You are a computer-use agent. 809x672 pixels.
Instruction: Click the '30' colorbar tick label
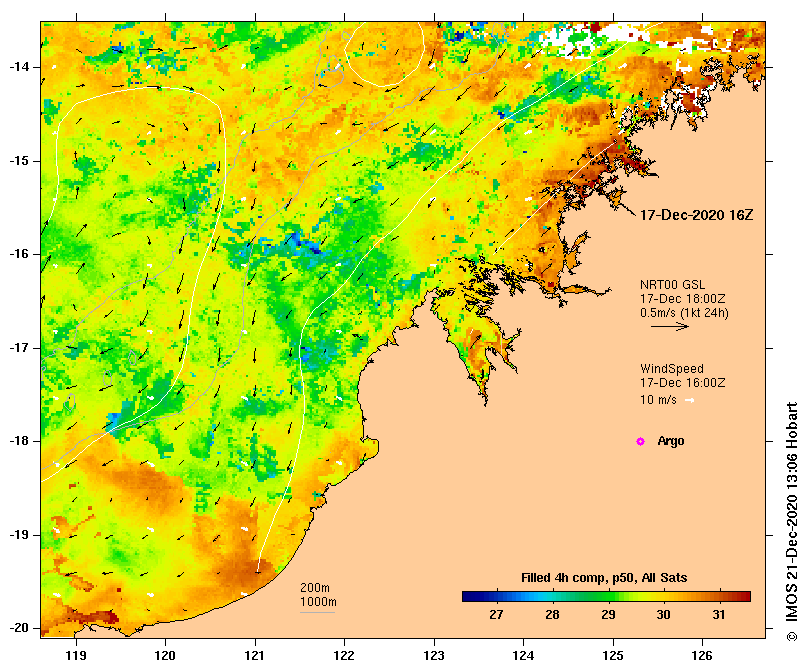coord(664,615)
